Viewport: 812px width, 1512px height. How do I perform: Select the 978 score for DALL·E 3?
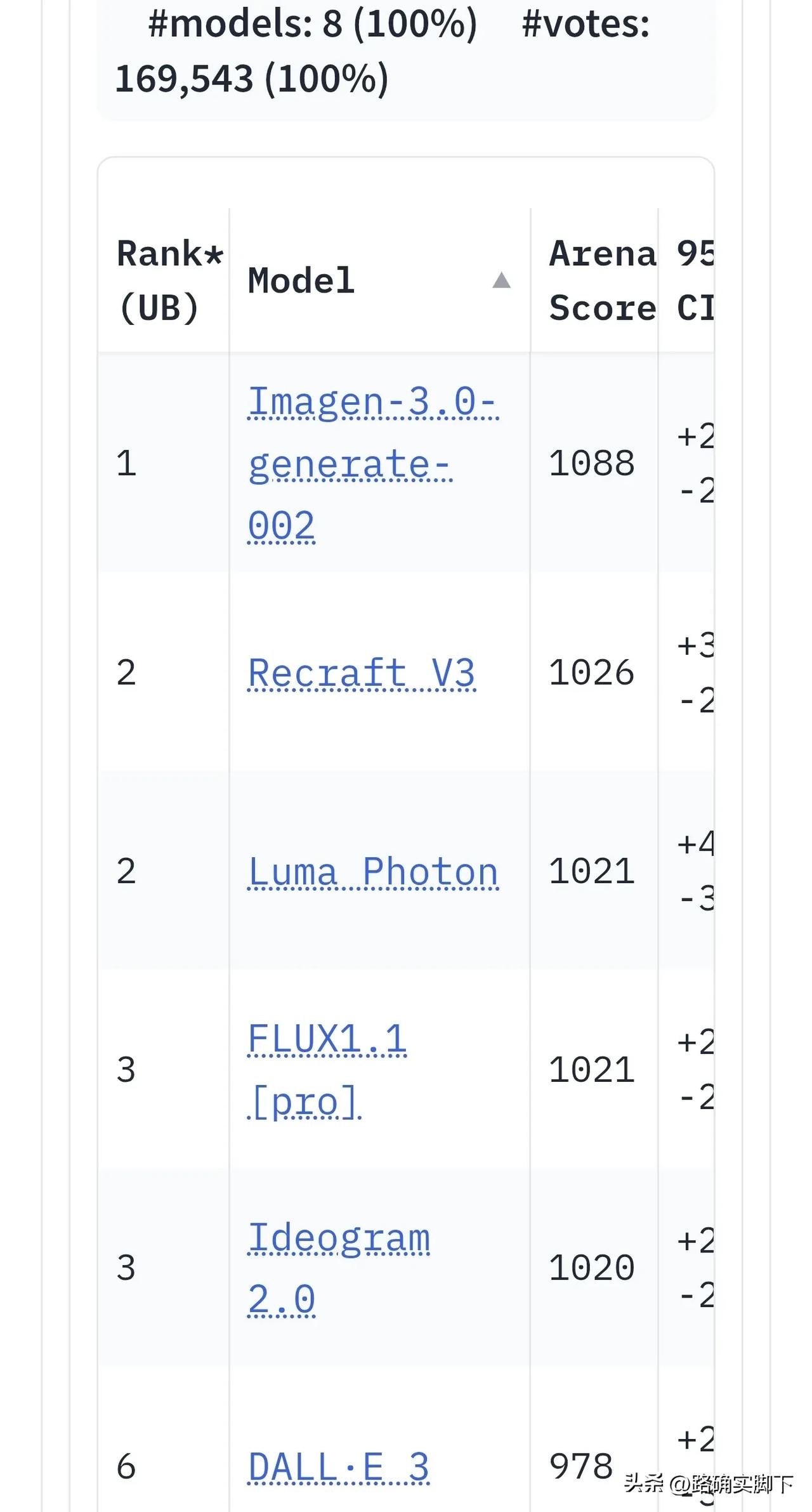(x=580, y=1467)
